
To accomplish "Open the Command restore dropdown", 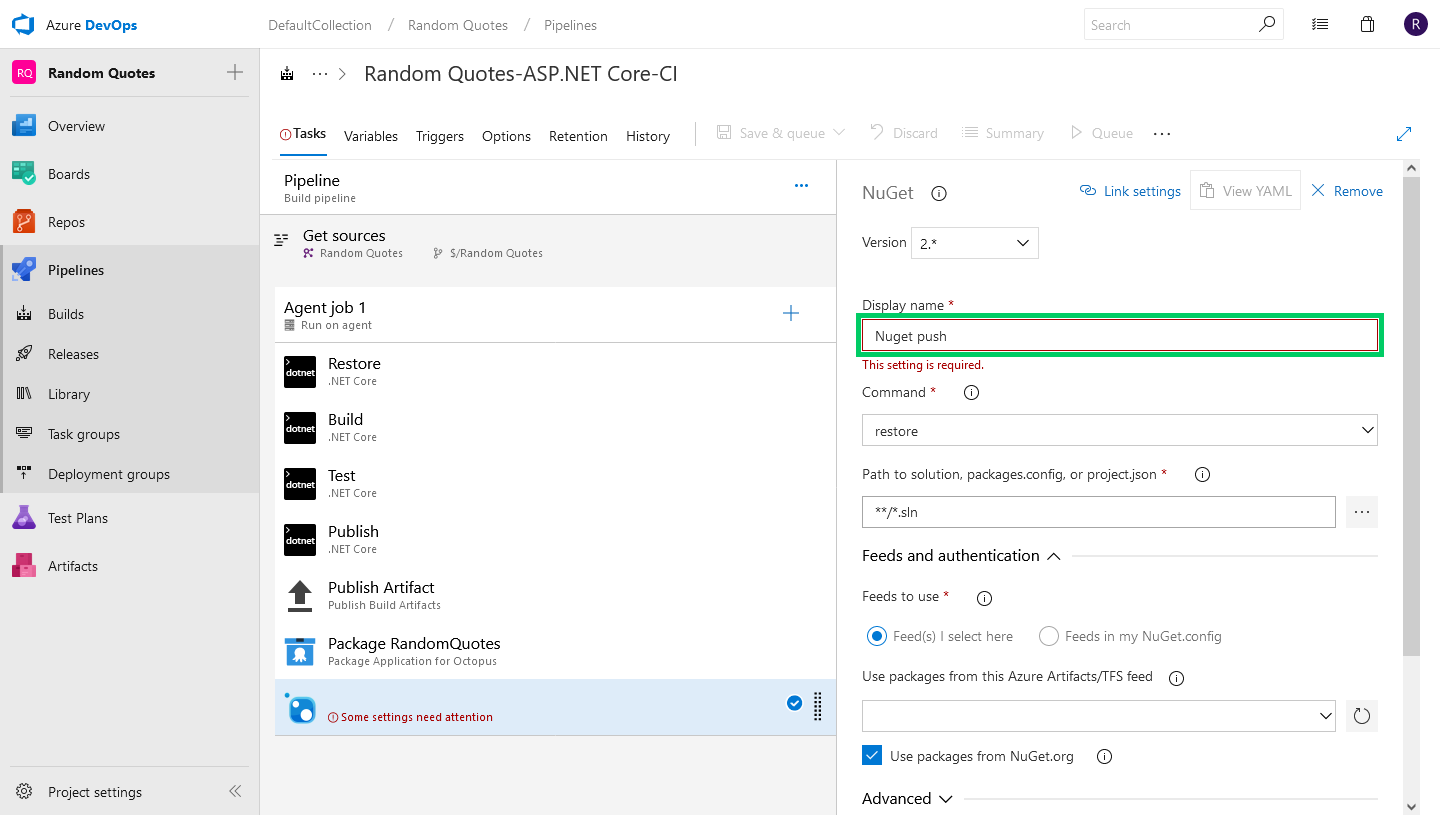I will [1120, 431].
